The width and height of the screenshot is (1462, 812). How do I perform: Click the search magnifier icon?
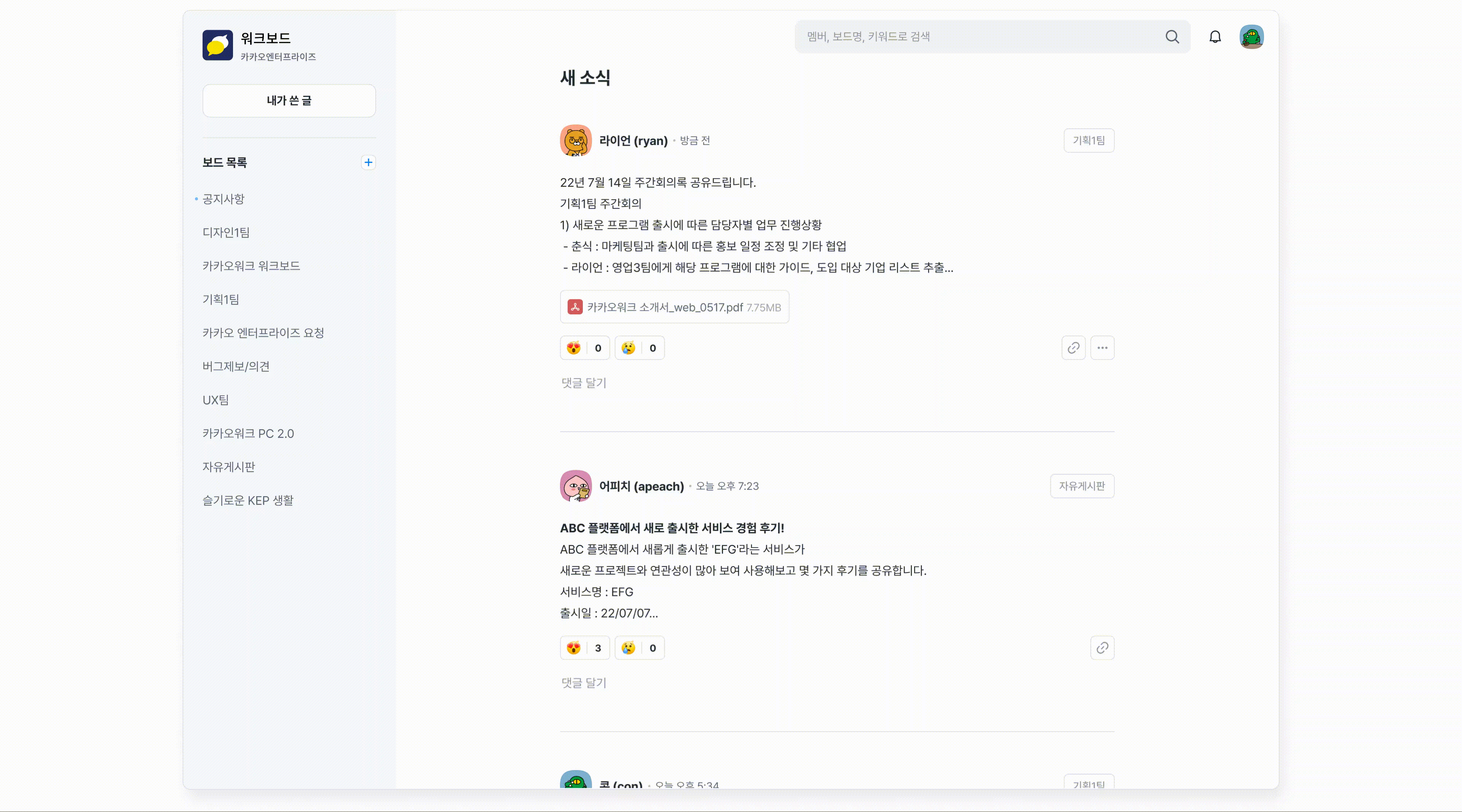coord(1172,37)
